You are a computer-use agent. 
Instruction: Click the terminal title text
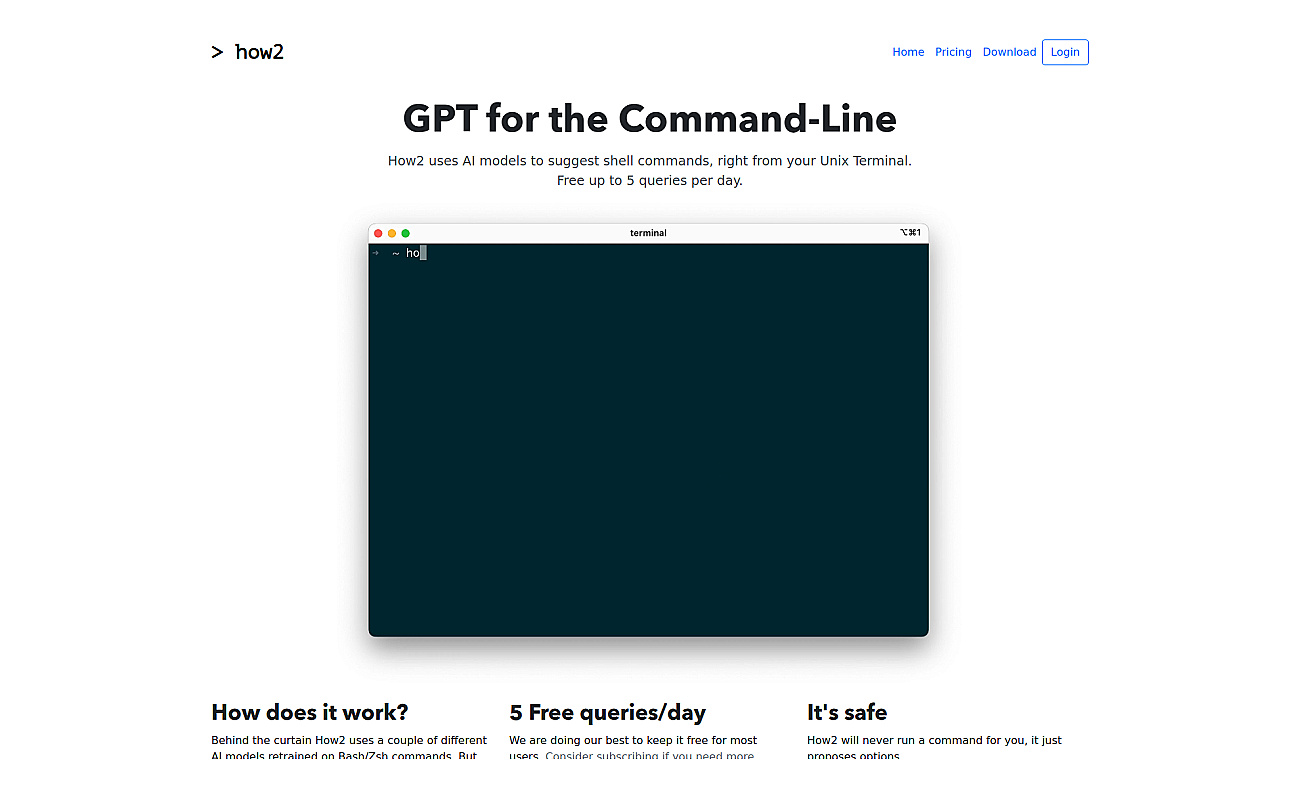pyautogui.click(x=648, y=233)
